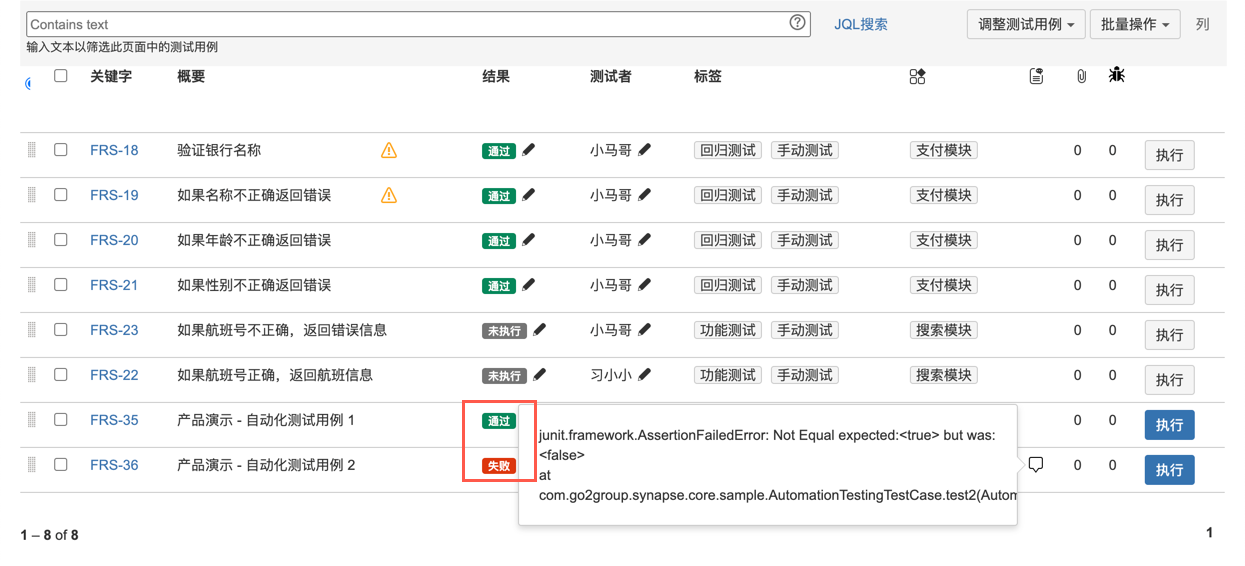
Task: Click pencil icon next to FRS-18 result
Action: 529,150
